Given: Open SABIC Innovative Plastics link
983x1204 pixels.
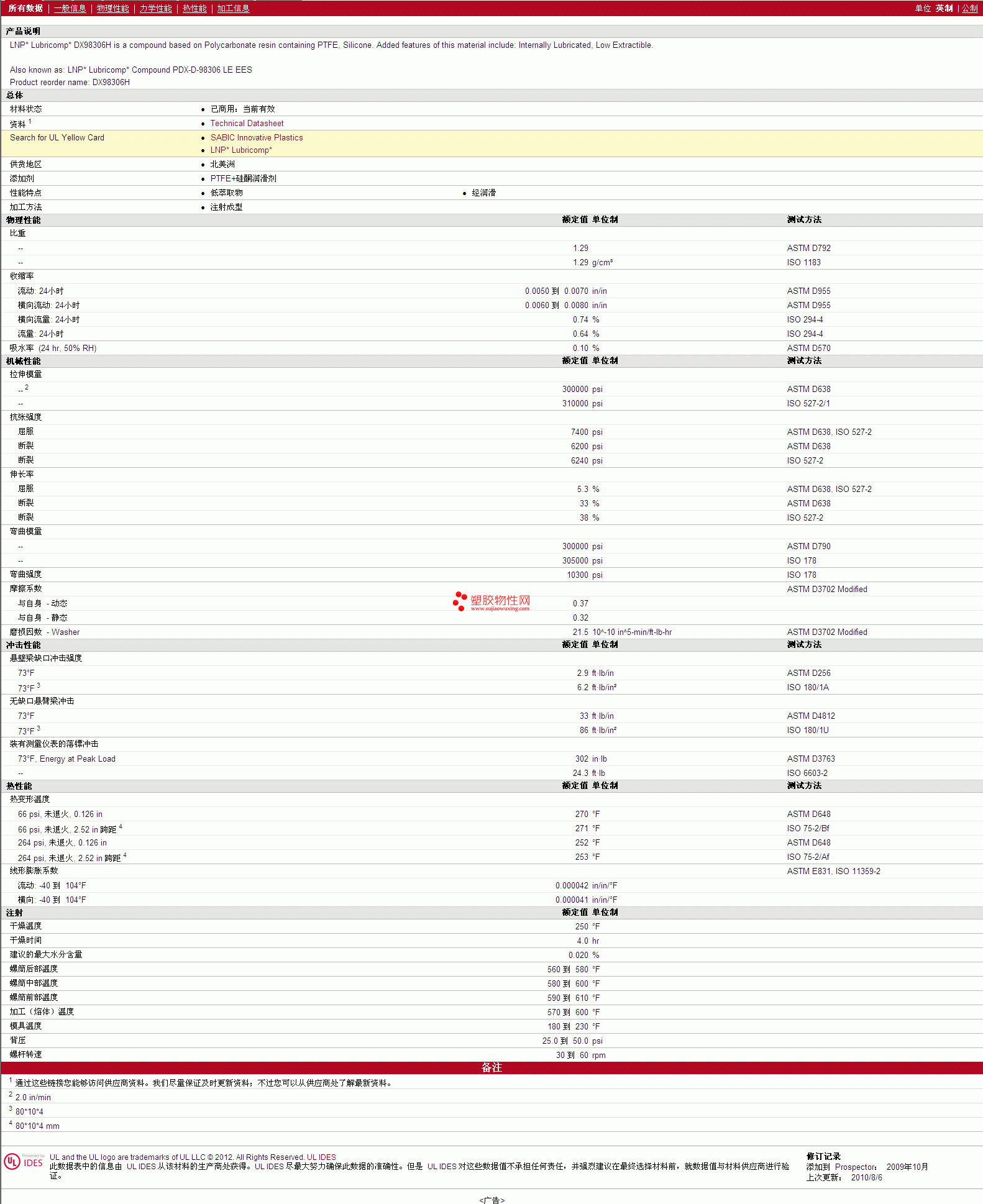Looking at the screenshot, I should (257, 138).
